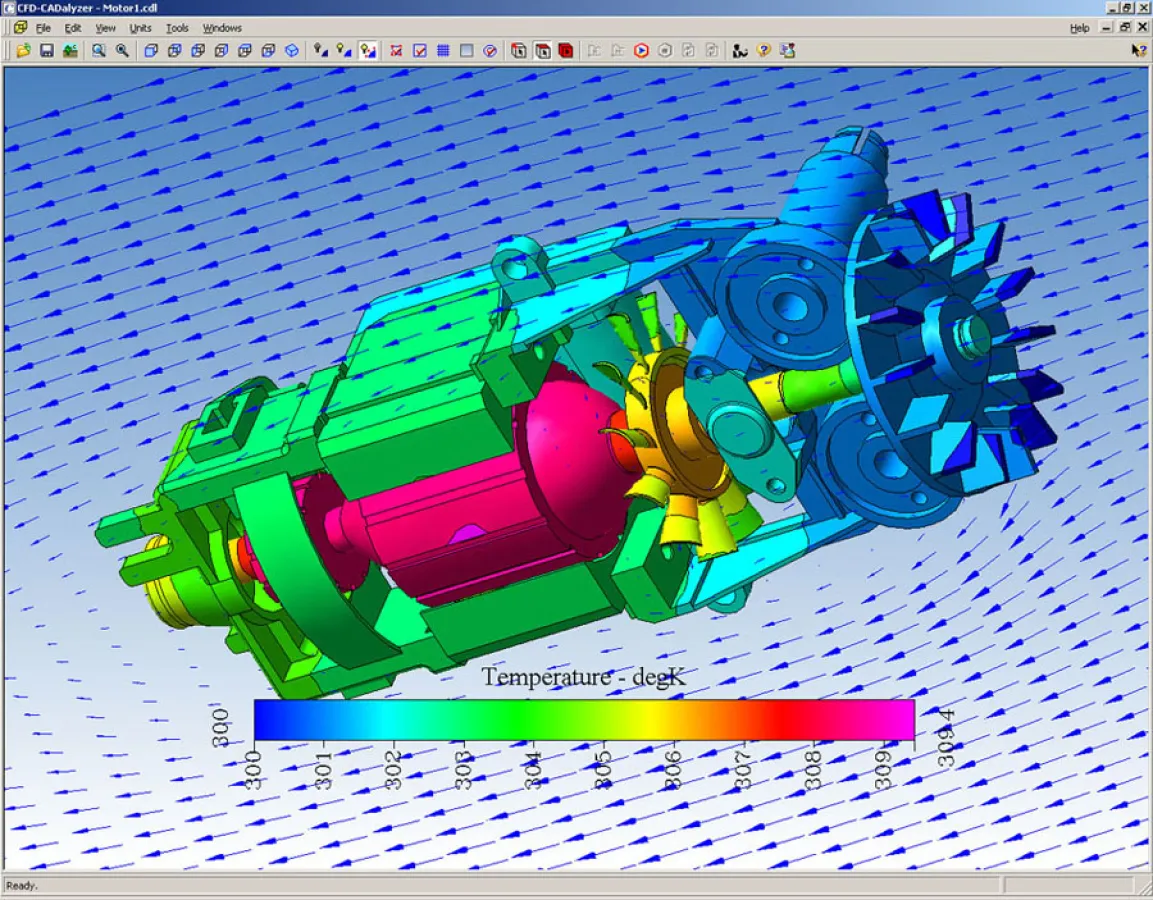The height and width of the screenshot is (900, 1153).
Task: Select the isometric solid cube view icon
Action: [292, 50]
